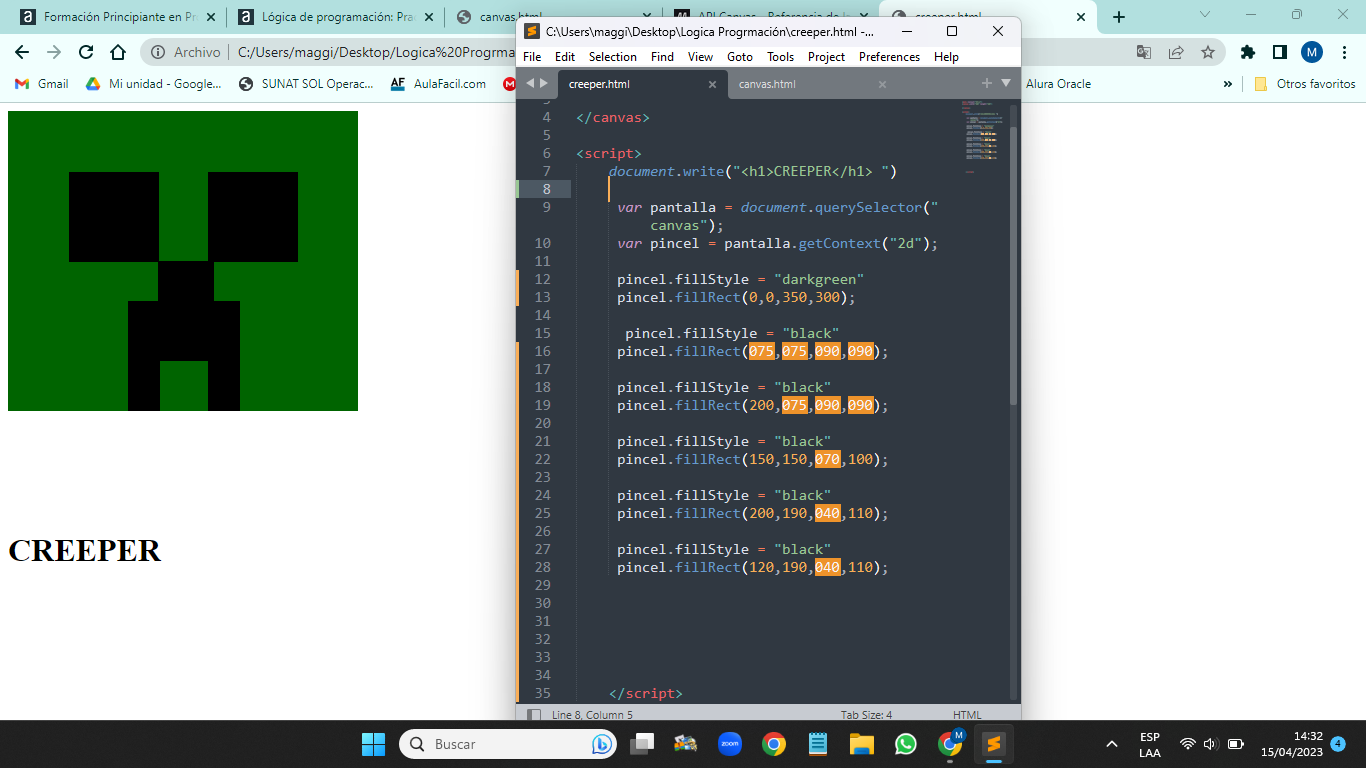Click Line 8, Column 5 status text
Screen dimensions: 1366x768
click(x=592, y=714)
